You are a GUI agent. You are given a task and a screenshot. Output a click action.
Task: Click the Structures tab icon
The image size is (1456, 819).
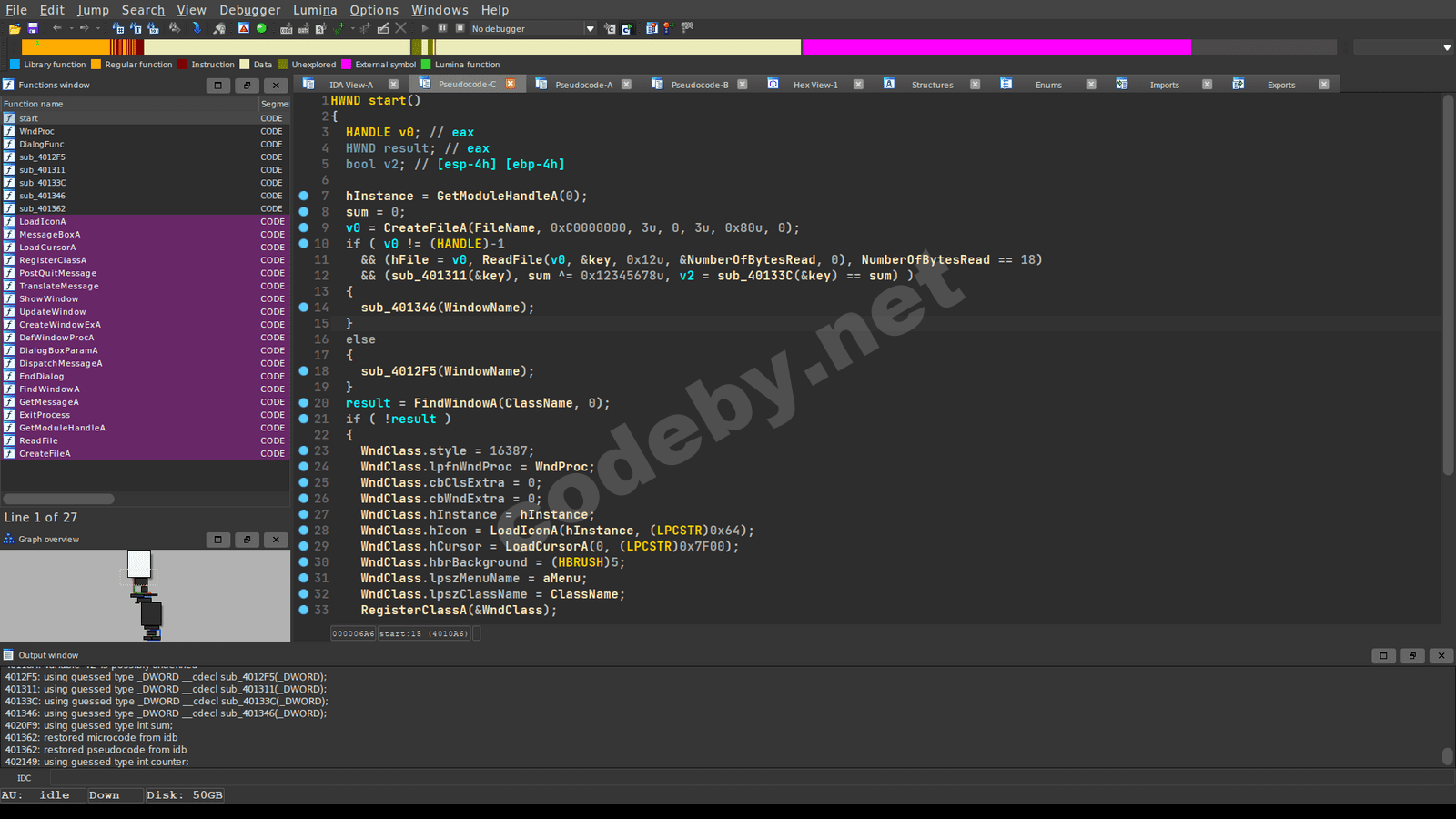(889, 84)
